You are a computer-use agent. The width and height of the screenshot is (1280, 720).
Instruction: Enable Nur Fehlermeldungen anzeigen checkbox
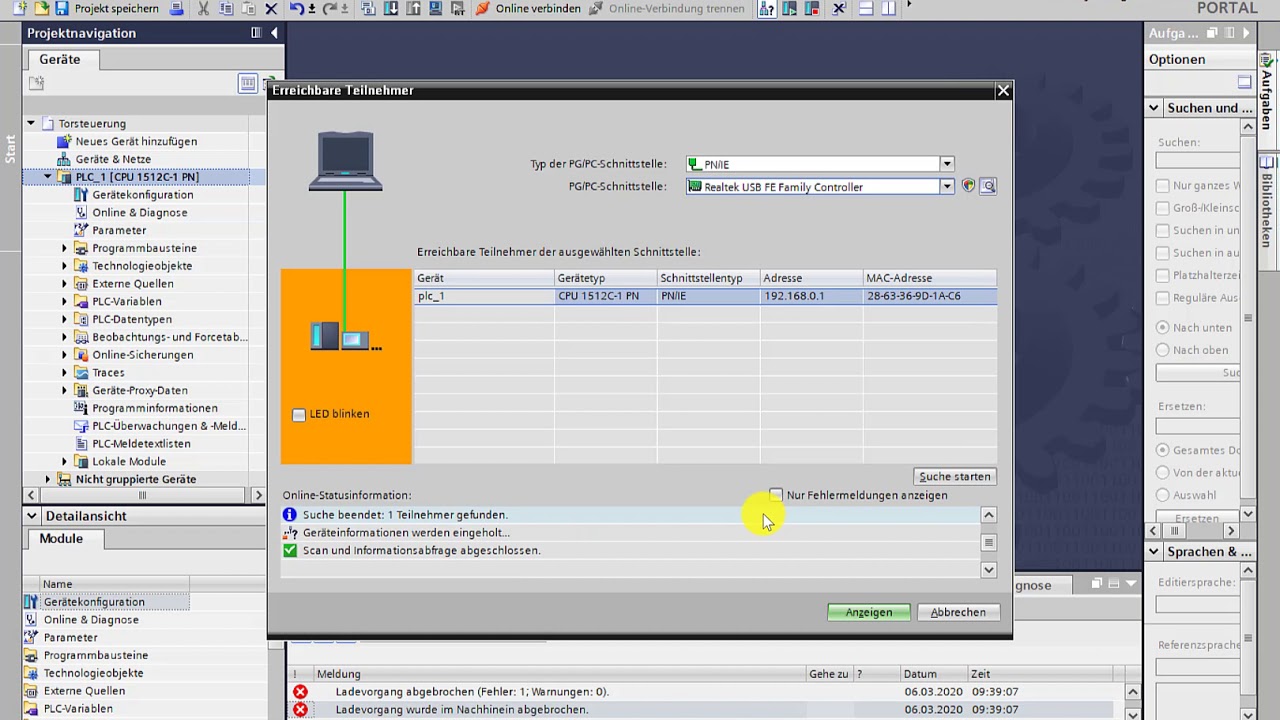[776, 495]
